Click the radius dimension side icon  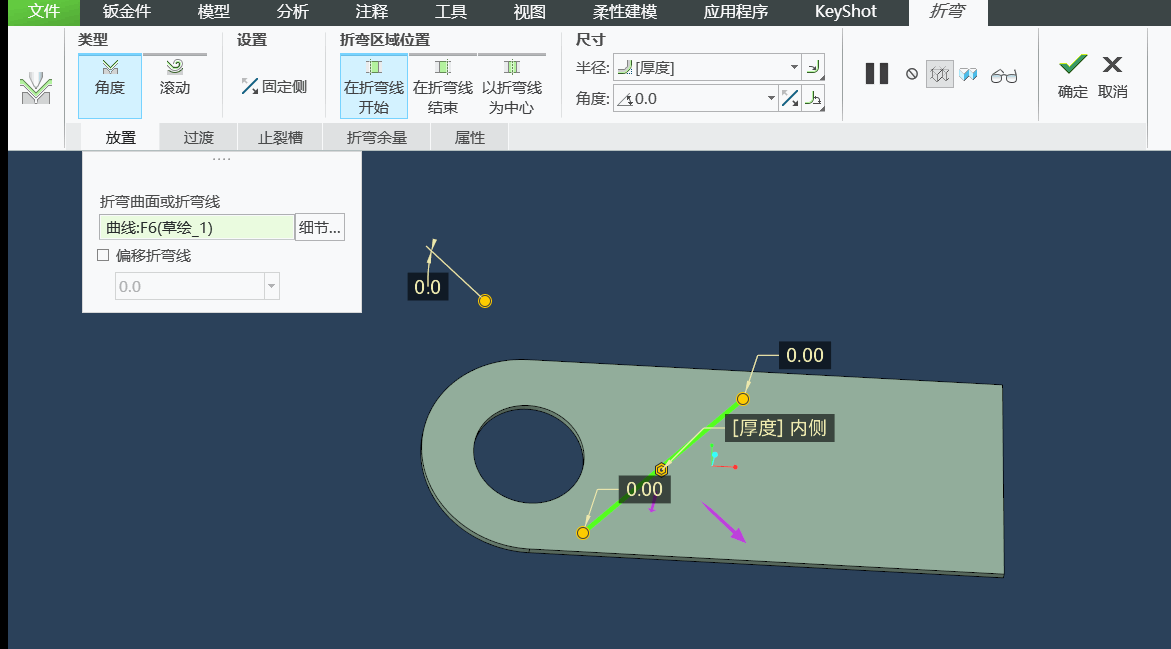point(813,67)
